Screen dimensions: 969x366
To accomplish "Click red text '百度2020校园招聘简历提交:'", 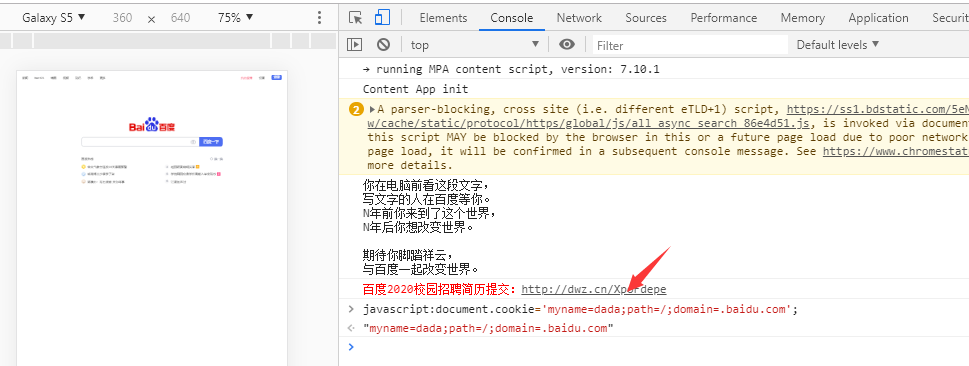I will coord(439,289).
